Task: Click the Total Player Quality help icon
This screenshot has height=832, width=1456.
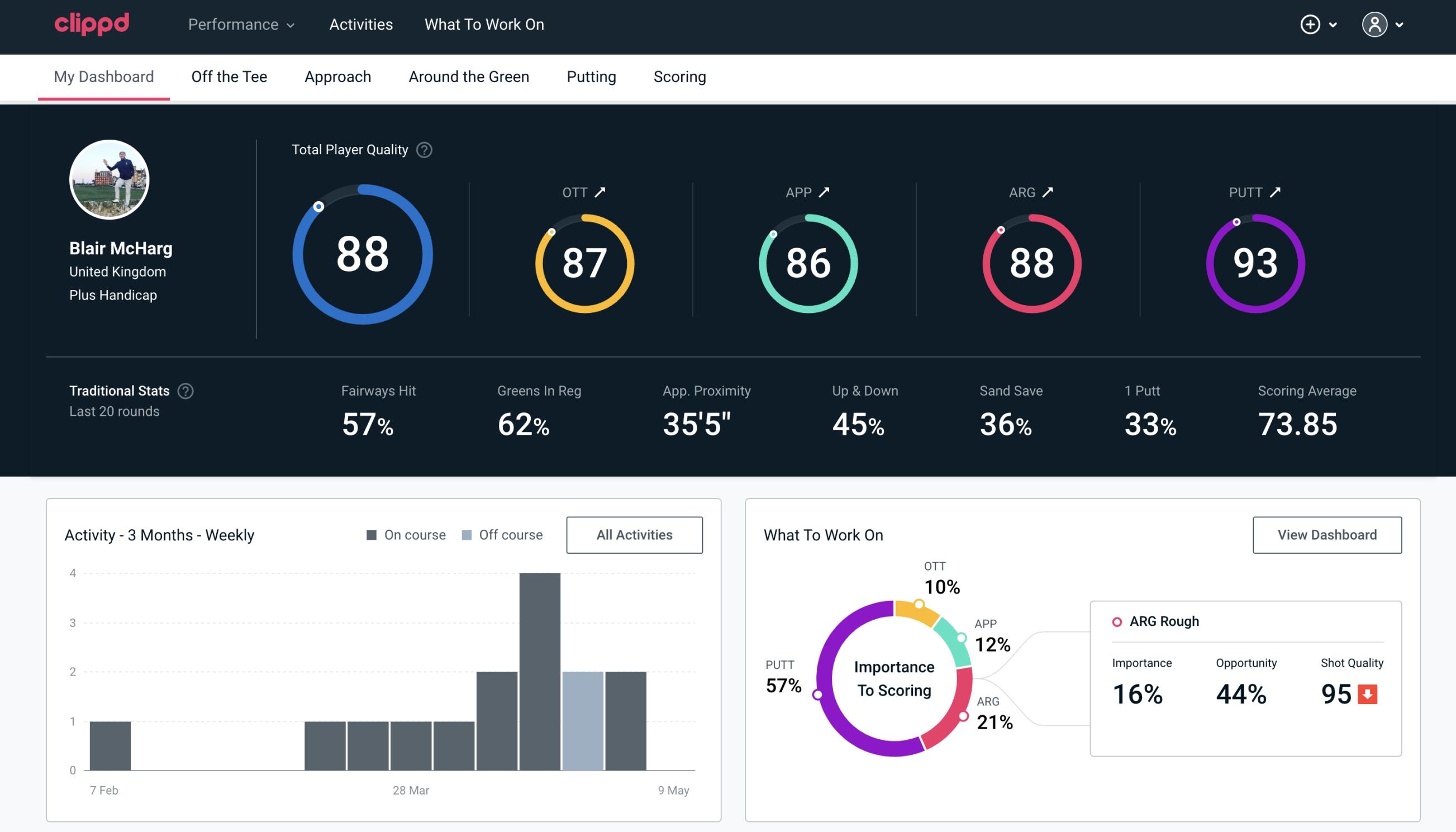Action: [423, 150]
